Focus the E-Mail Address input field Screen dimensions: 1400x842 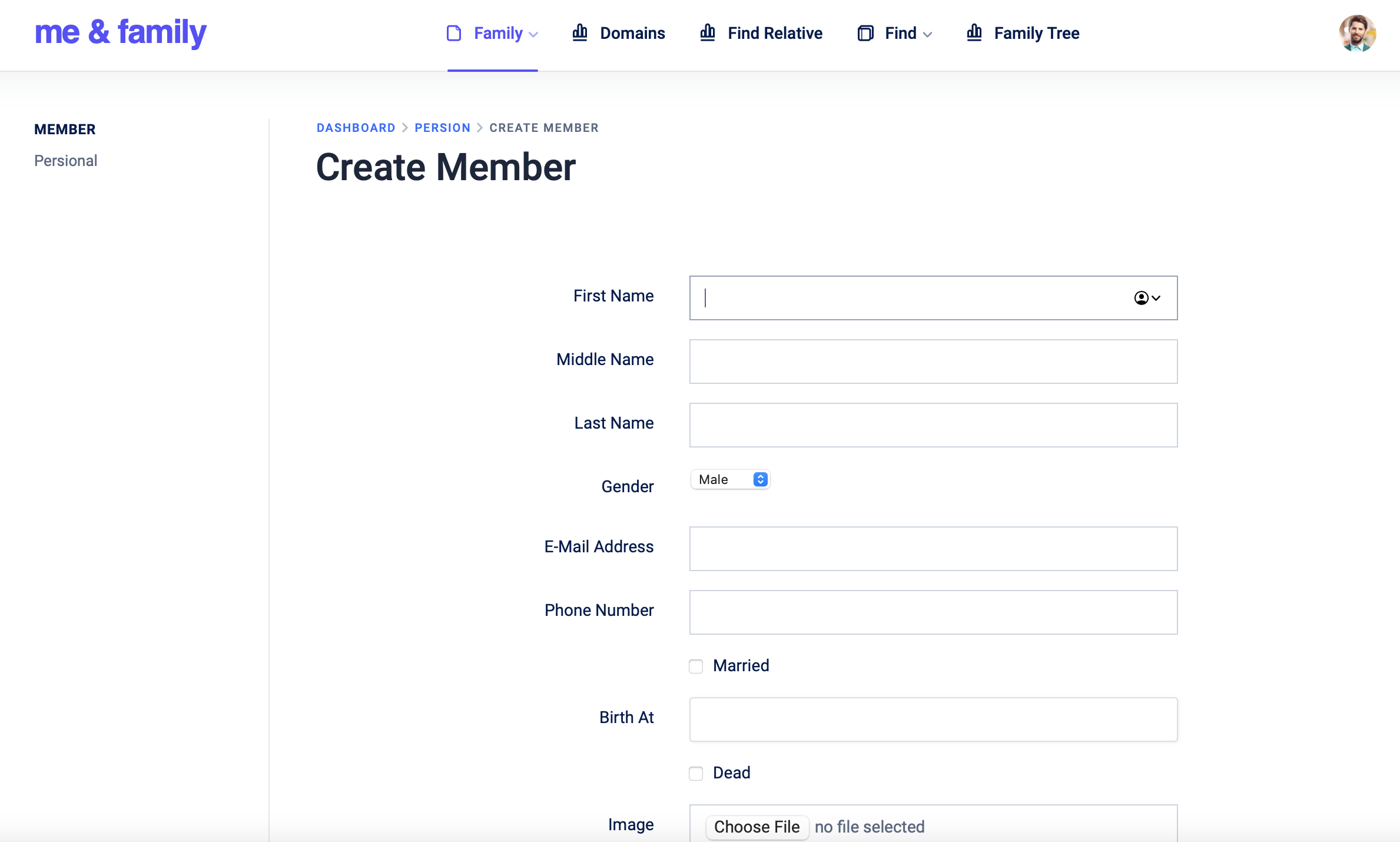(x=933, y=549)
